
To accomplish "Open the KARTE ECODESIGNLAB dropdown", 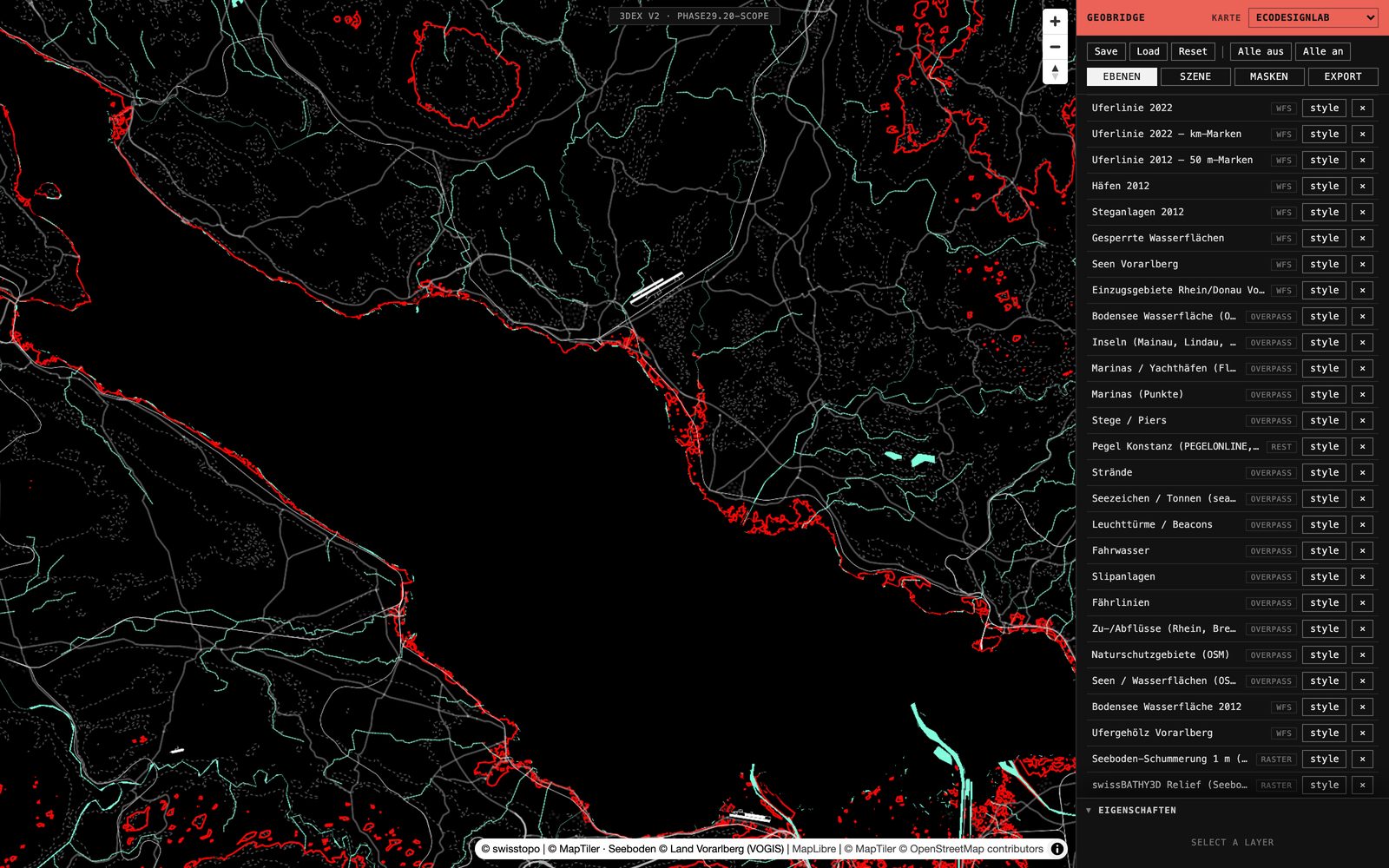I will pos(1313,17).
